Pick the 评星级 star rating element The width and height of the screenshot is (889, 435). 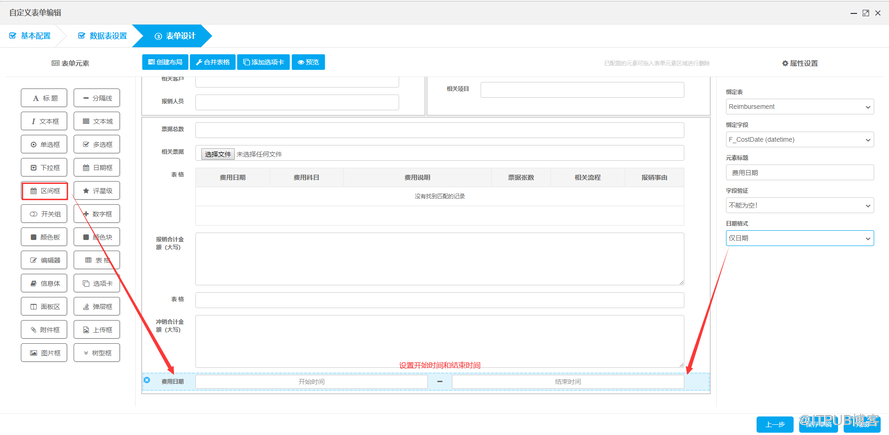(97, 190)
